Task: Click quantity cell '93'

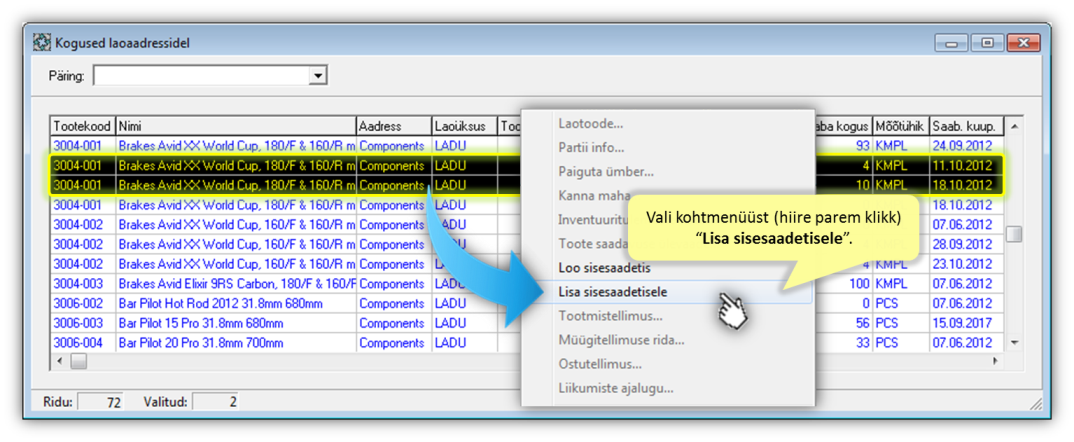Action: pyautogui.click(x=862, y=146)
